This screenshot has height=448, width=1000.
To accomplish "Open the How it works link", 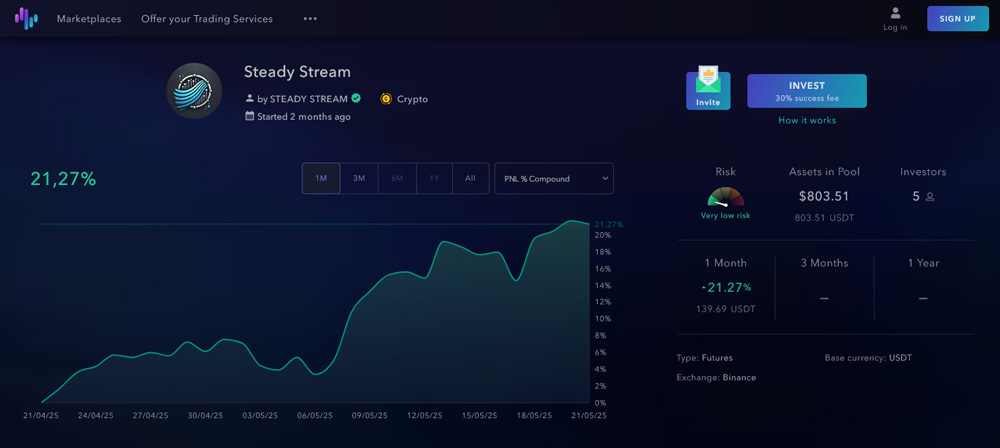I will coord(807,120).
